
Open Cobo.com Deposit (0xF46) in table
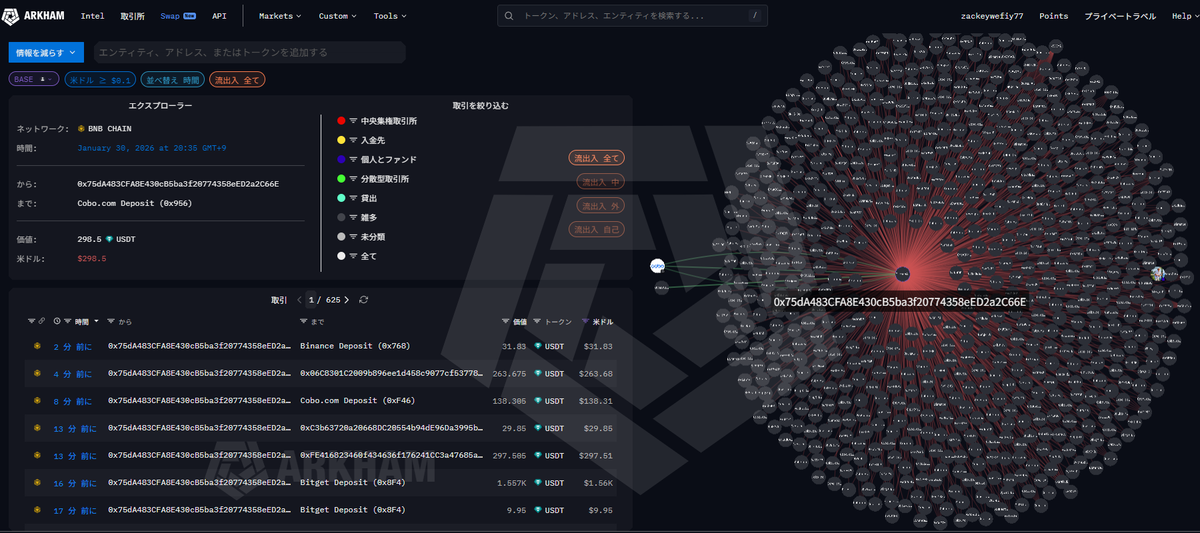pyautogui.click(x=357, y=400)
